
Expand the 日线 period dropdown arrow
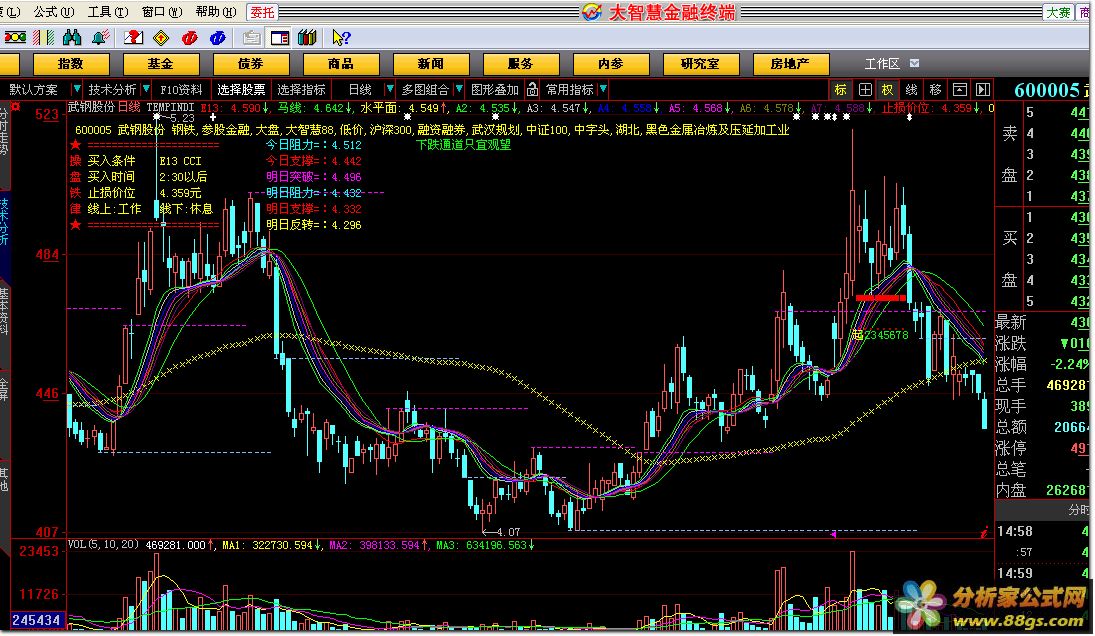click(x=390, y=89)
